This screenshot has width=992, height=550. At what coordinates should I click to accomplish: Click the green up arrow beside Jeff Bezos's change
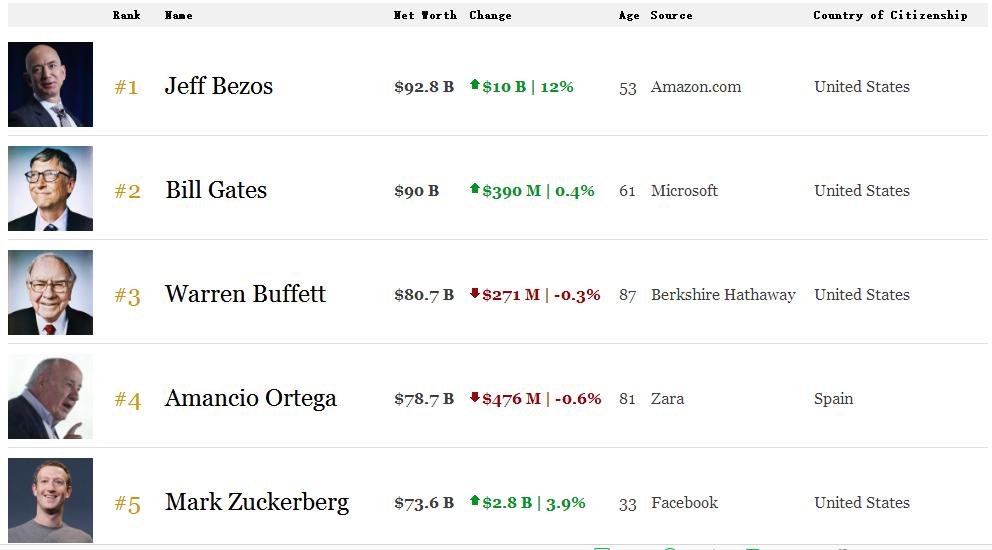pyautogui.click(x=475, y=85)
